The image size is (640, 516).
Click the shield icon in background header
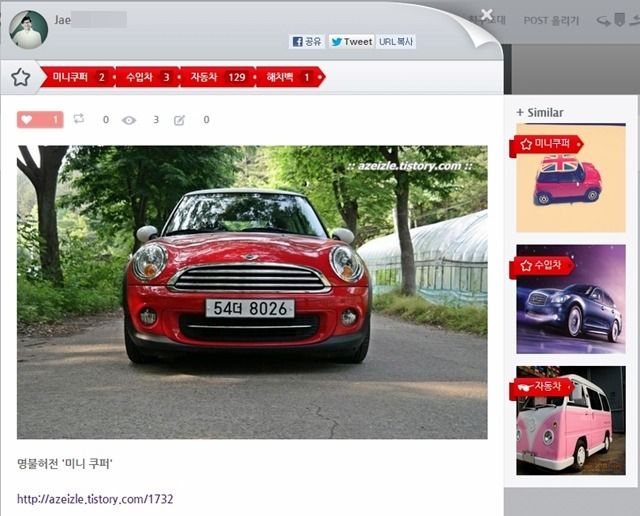pyautogui.click(x=620, y=20)
